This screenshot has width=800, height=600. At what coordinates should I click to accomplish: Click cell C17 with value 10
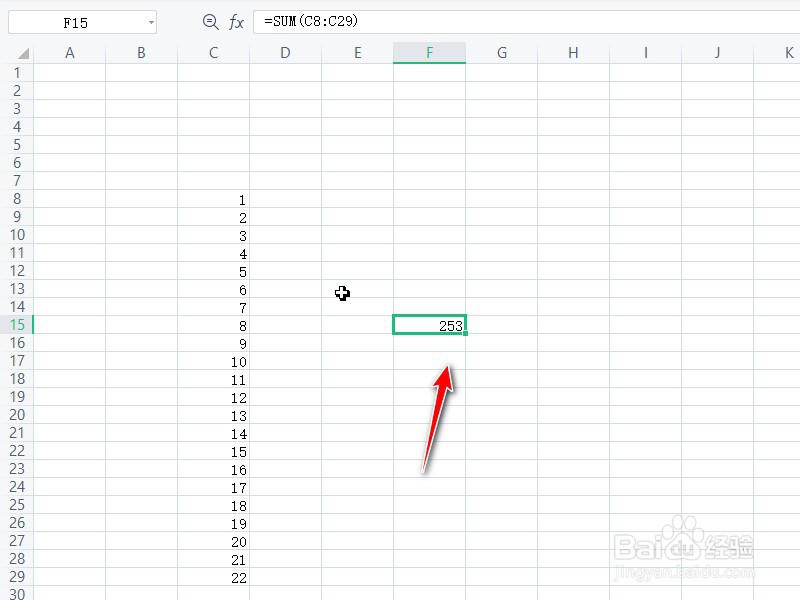213,361
